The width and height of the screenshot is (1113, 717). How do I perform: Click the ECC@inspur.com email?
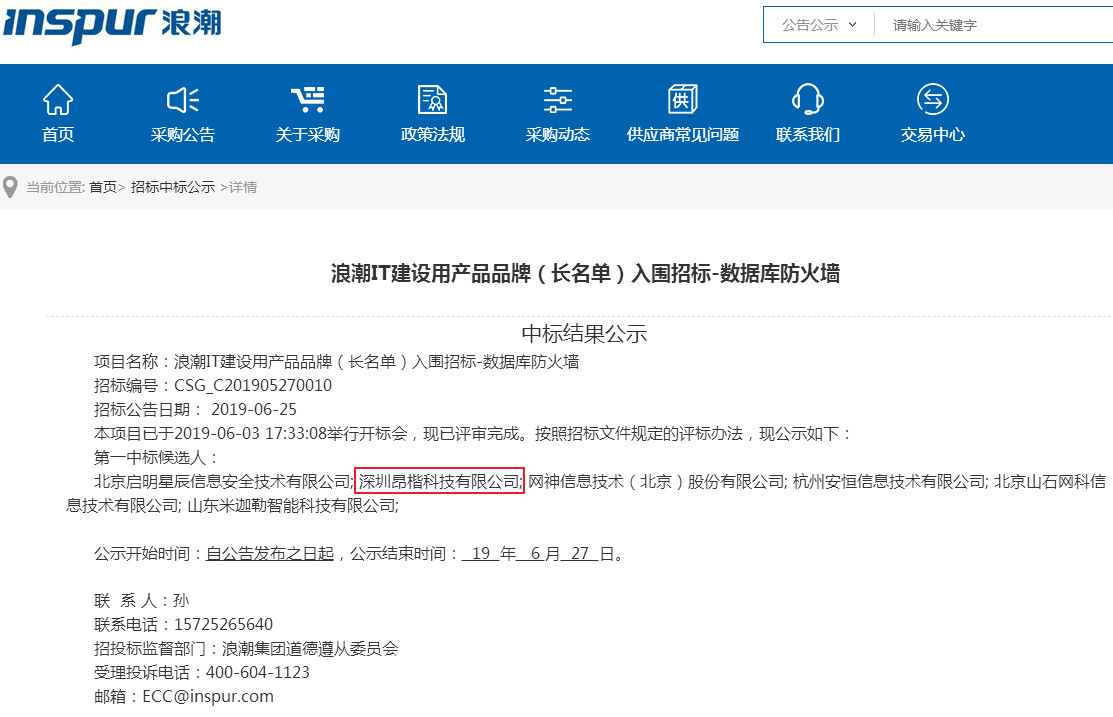(x=208, y=697)
